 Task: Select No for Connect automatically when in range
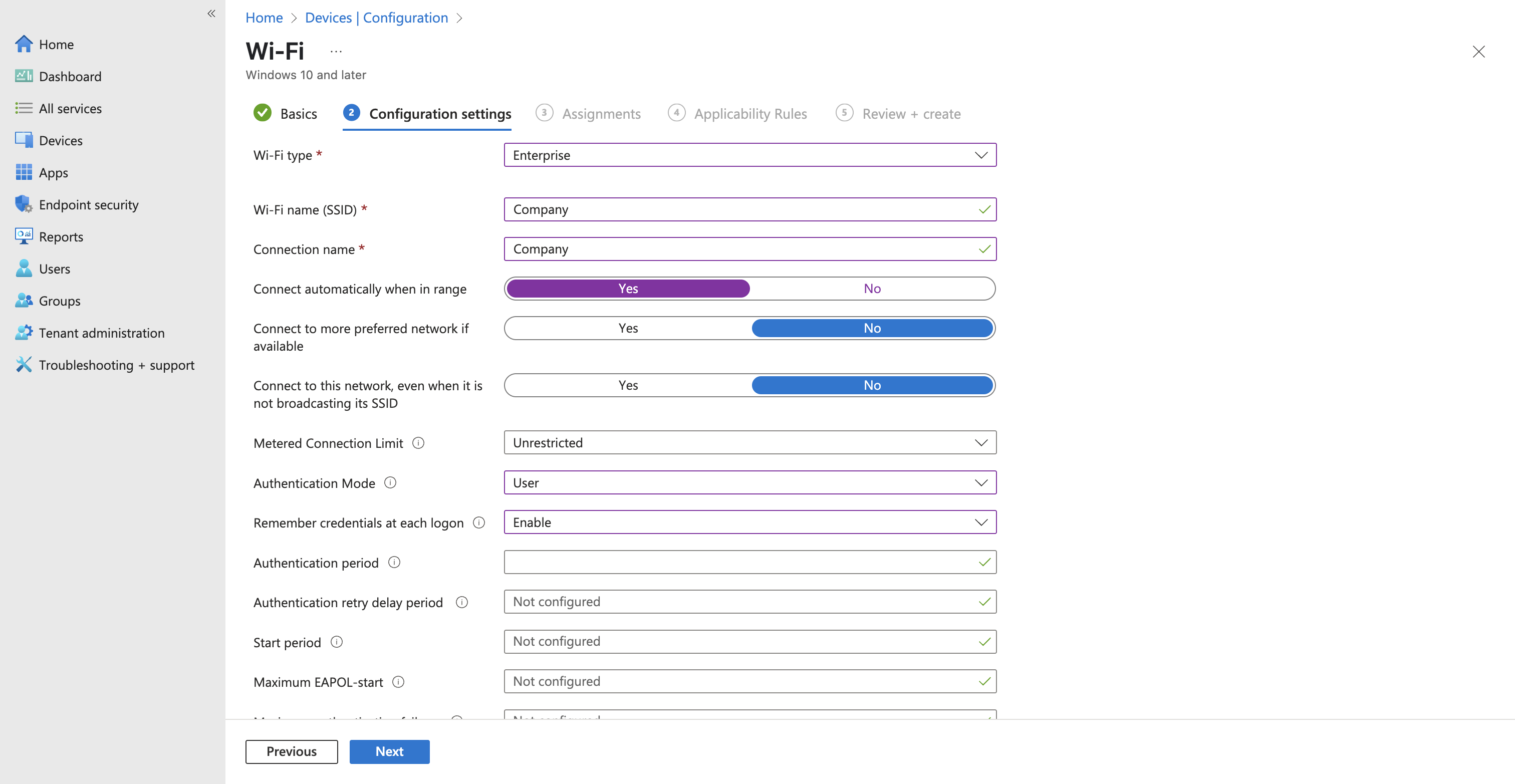click(872, 289)
